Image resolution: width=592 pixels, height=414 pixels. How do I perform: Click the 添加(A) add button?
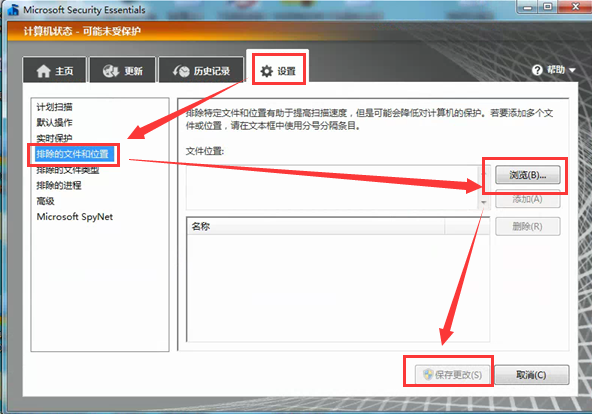click(527, 199)
